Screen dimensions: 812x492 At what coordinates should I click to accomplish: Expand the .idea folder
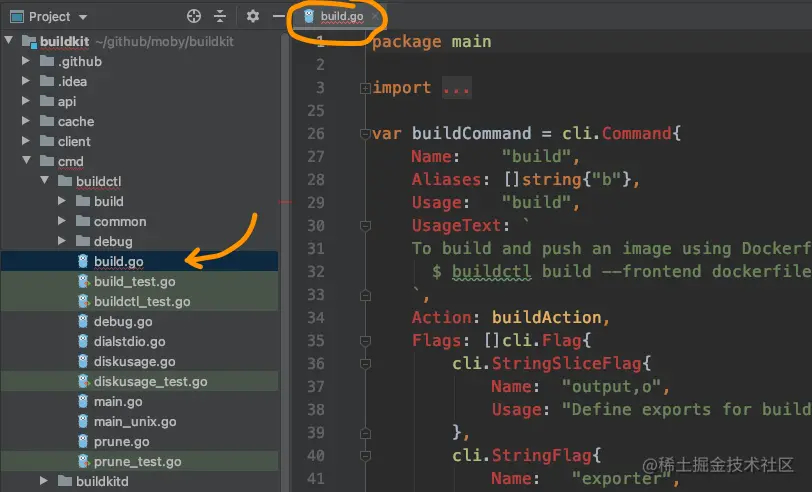[x=25, y=81]
